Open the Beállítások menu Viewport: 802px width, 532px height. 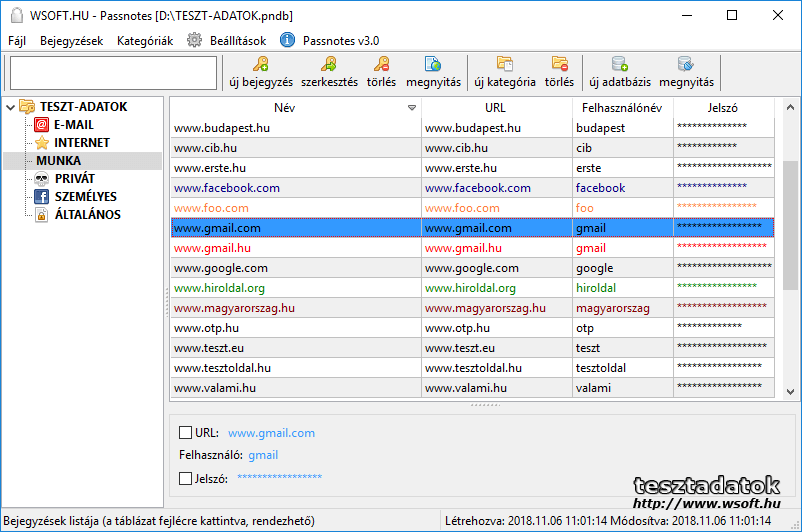point(238,40)
